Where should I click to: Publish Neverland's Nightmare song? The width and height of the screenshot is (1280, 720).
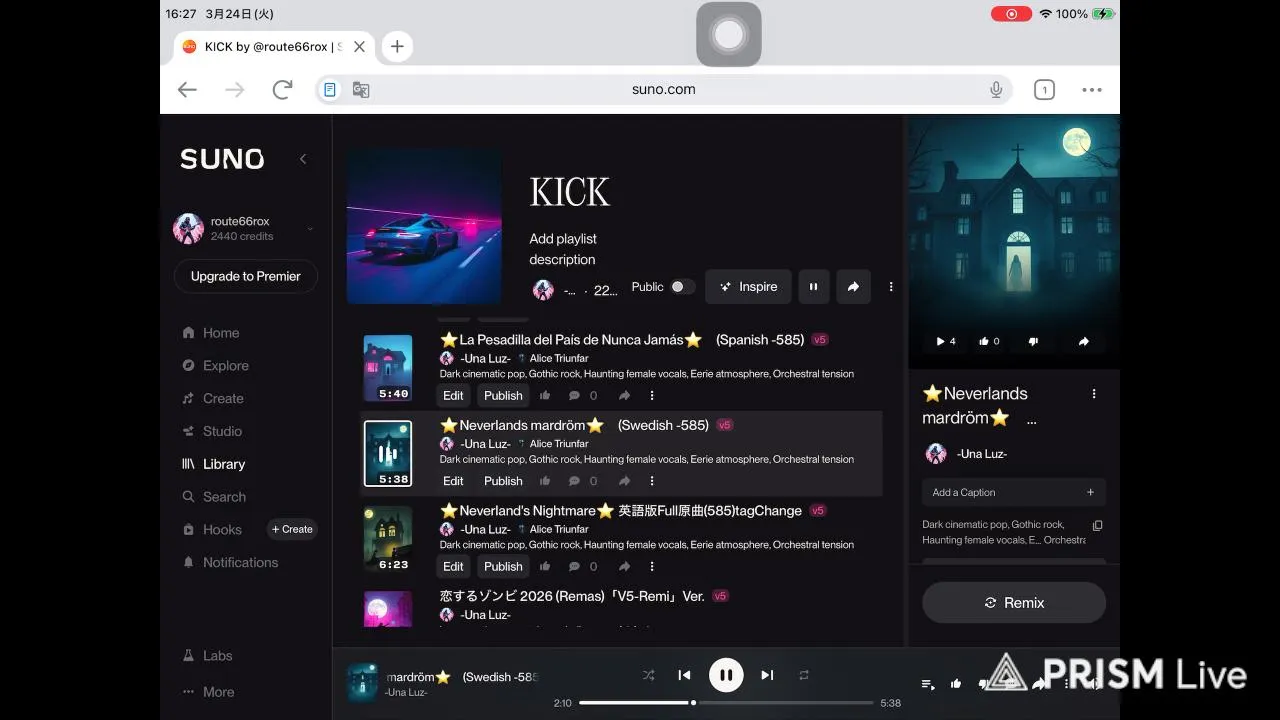tap(503, 567)
